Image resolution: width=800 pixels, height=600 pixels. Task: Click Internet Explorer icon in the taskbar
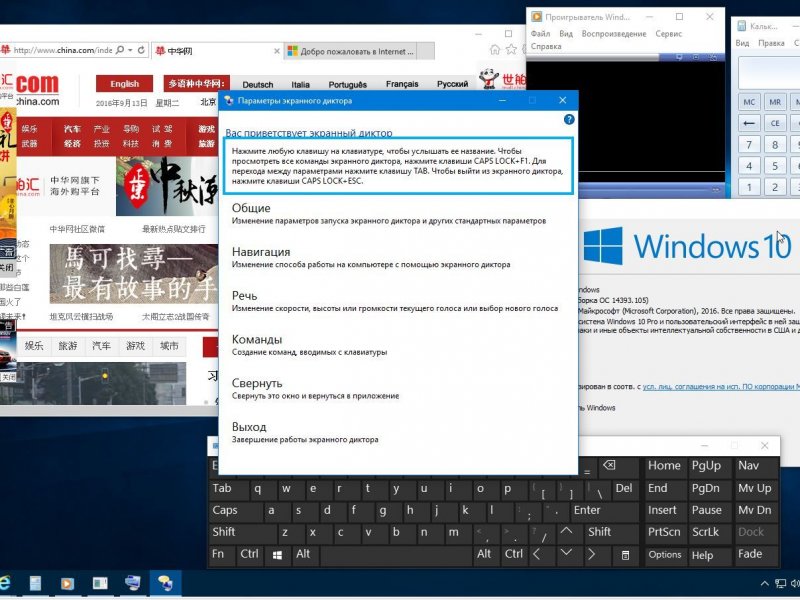click(4, 583)
